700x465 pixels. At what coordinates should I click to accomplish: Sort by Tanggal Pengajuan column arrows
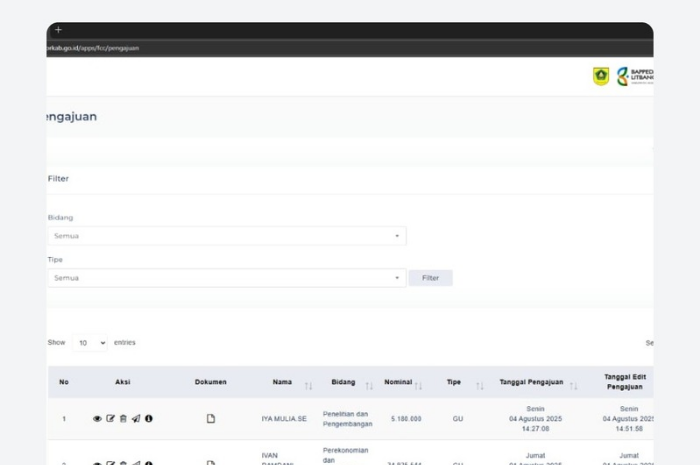(574, 386)
